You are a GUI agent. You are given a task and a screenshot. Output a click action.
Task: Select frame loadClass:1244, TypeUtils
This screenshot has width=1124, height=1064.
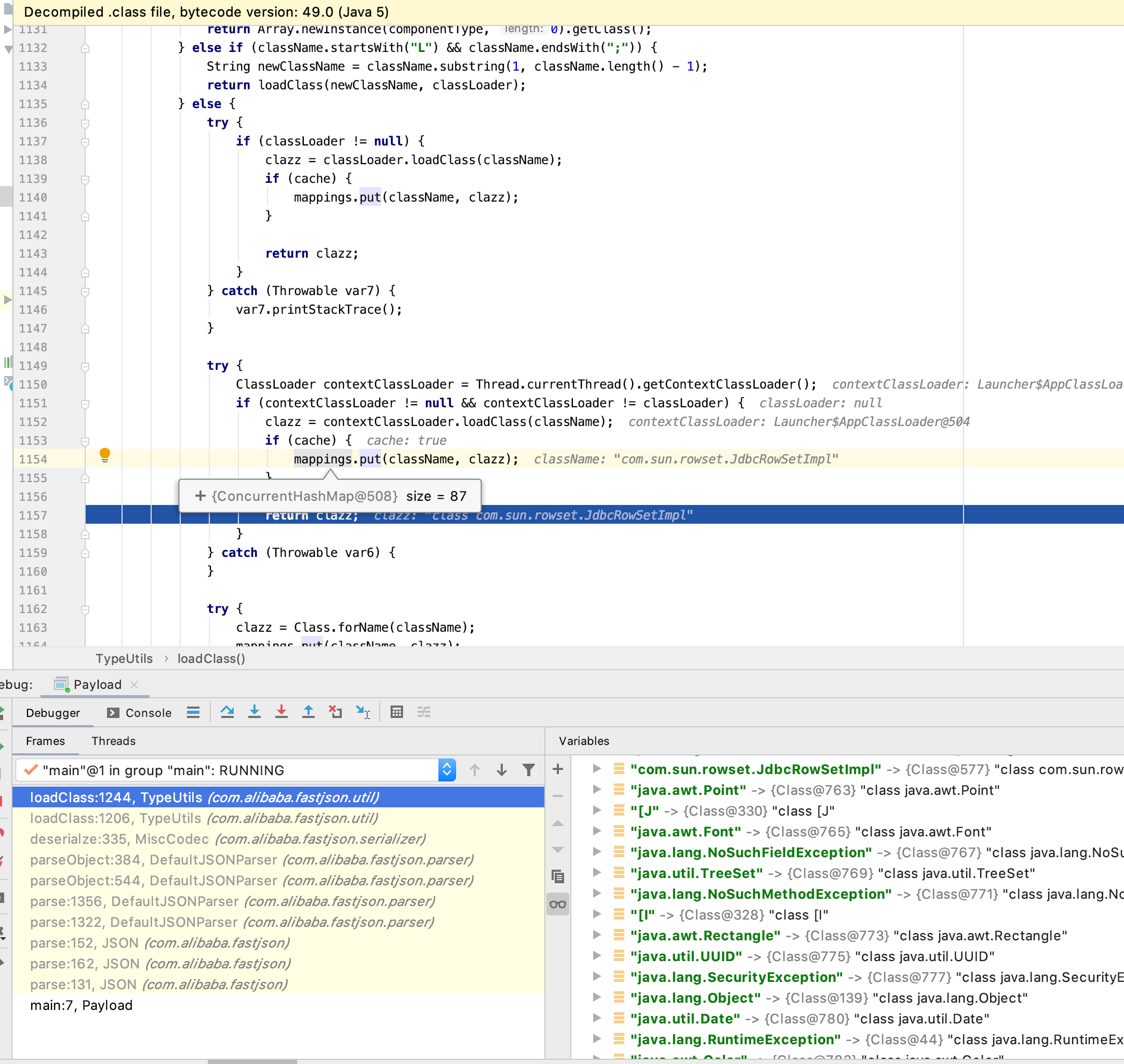(x=278, y=797)
